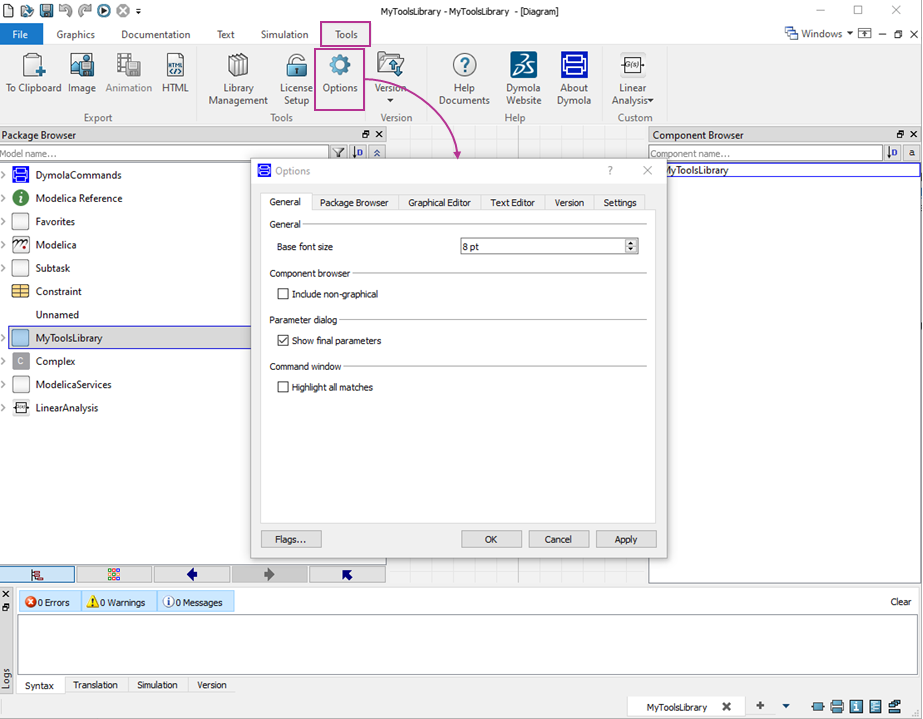Screen dimensions: 923x719
Task: Open Text Editor tab in Options dialog
Action: tap(512, 203)
